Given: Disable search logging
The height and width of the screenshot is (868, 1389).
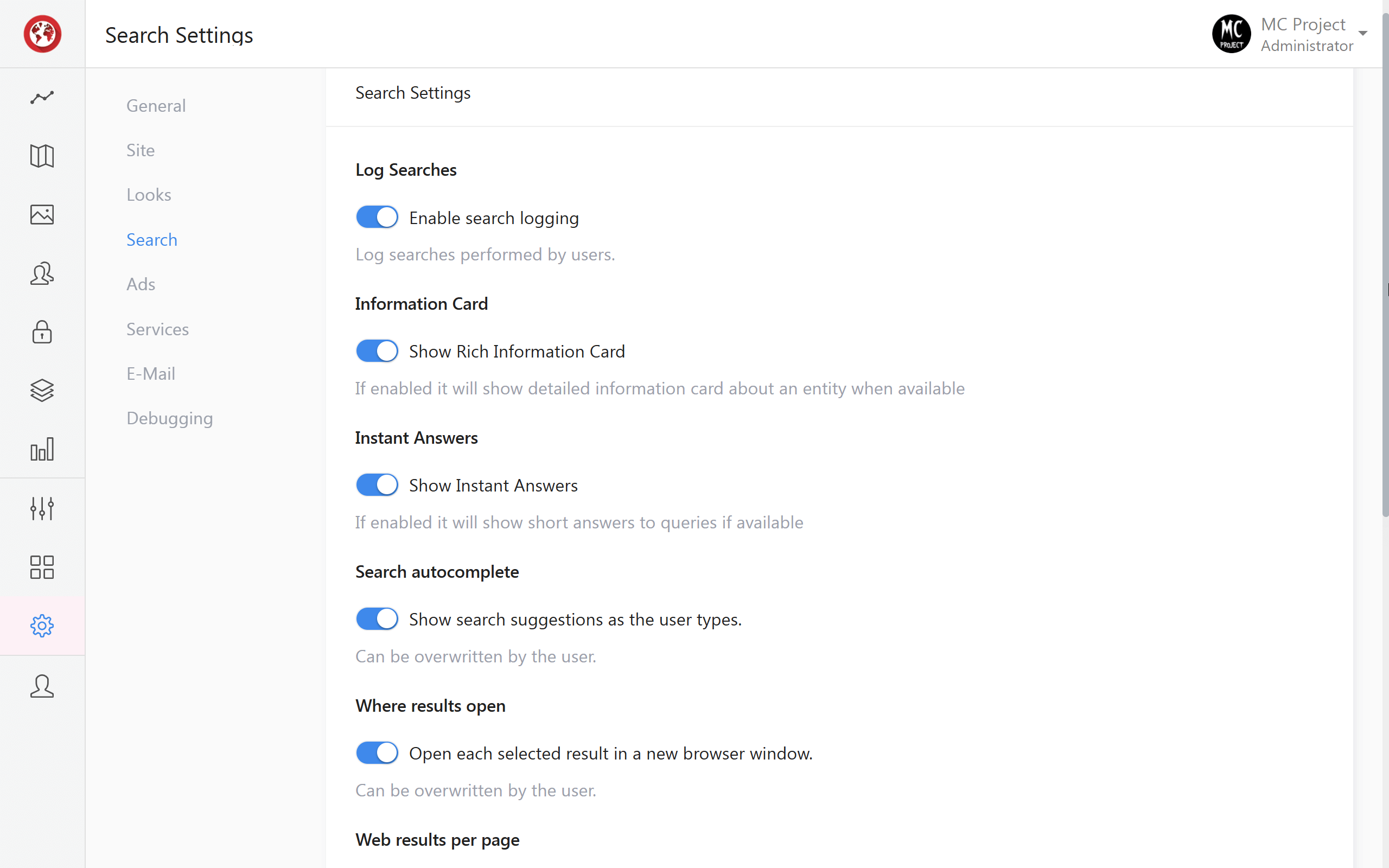Looking at the screenshot, I should (377, 217).
